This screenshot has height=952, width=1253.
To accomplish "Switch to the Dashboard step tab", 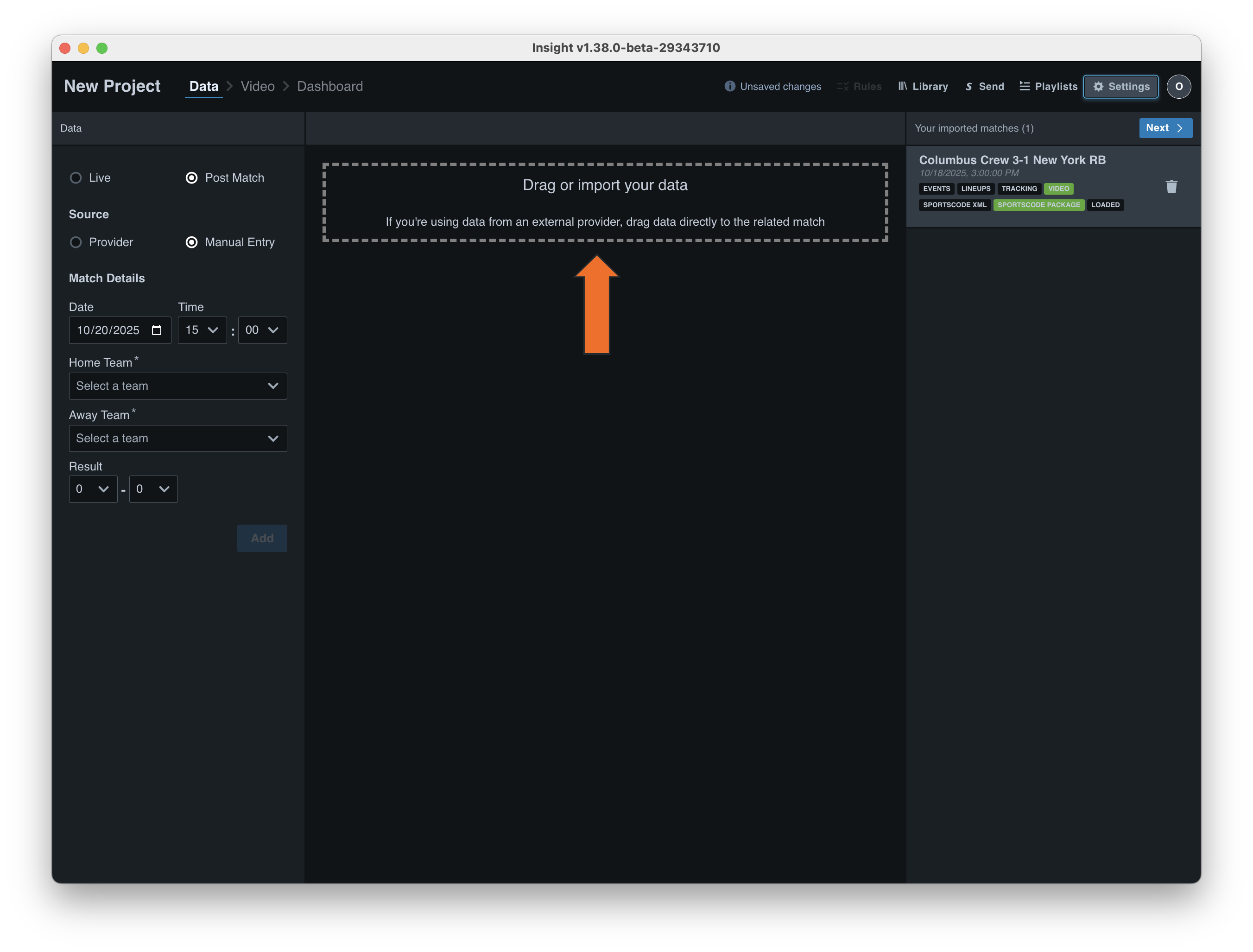I will click(330, 86).
